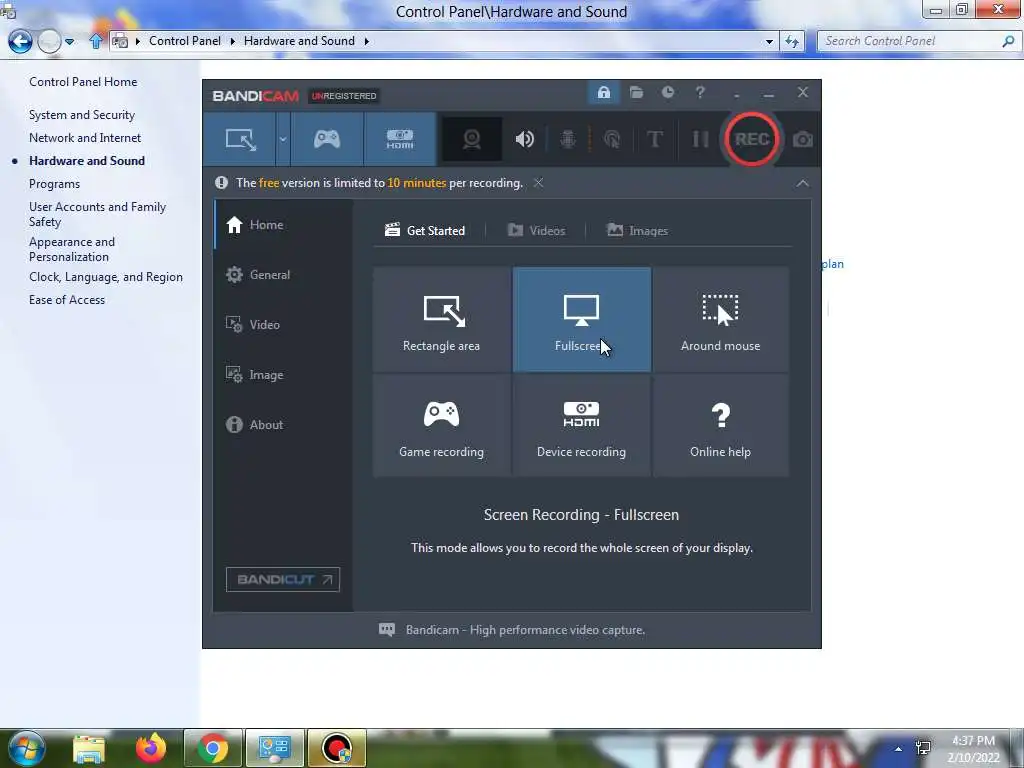Click the Search Control Panel field
Image resolution: width=1024 pixels, height=768 pixels.
(x=911, y=41)
